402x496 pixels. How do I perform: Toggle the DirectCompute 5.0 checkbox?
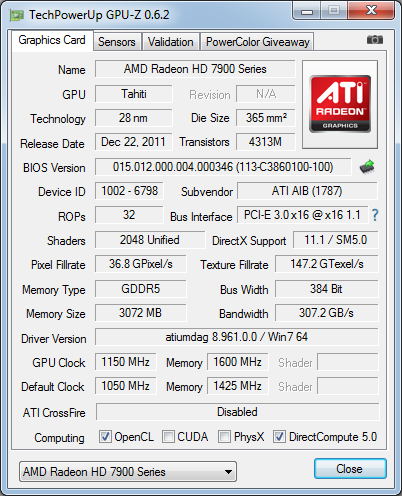279,436
